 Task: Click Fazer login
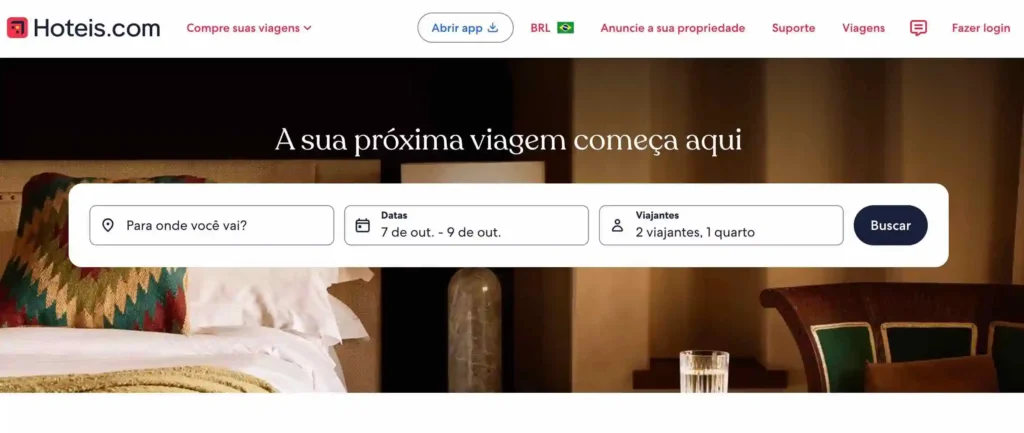[x=980, y=28]
